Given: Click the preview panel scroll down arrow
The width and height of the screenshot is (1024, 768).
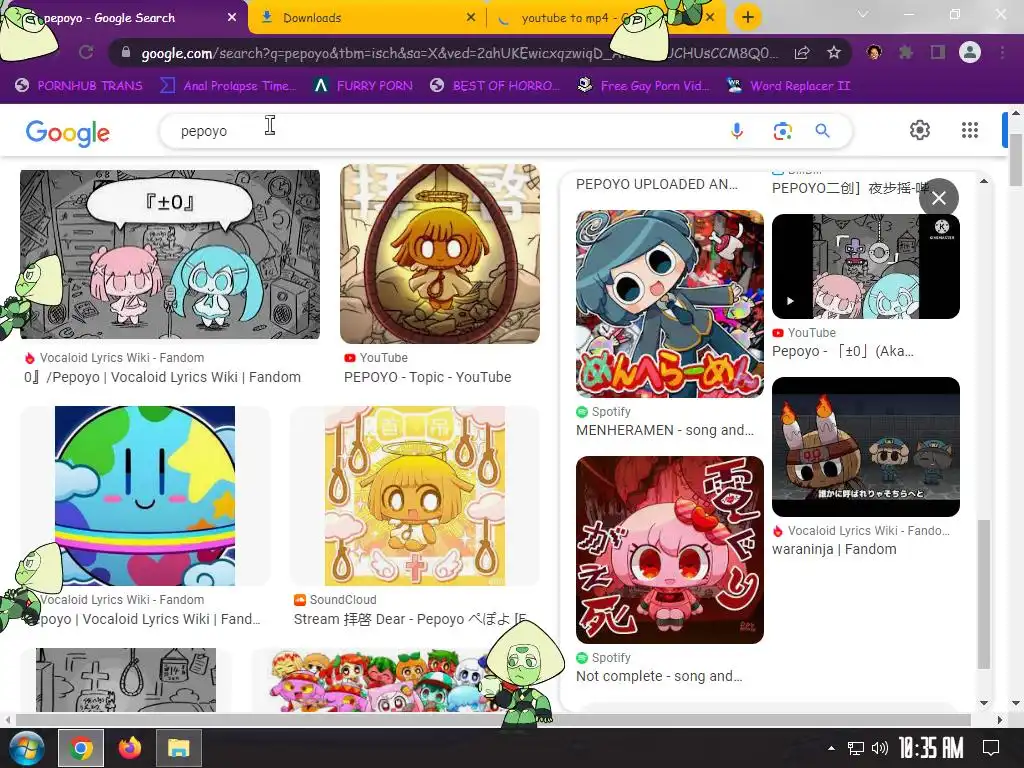Looking at the screenshot, I should [984, 703].
